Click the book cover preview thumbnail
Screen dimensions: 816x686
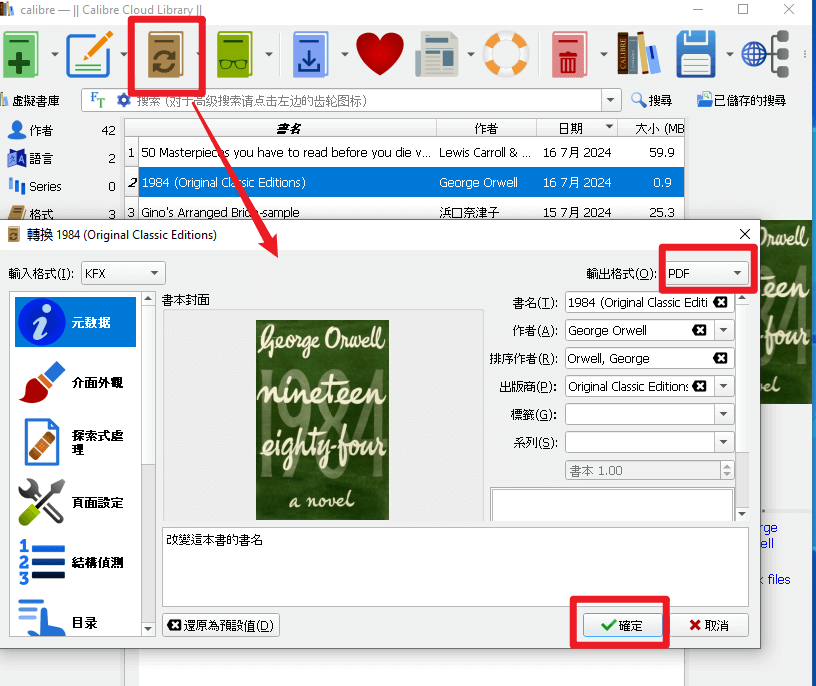point(322,420)
